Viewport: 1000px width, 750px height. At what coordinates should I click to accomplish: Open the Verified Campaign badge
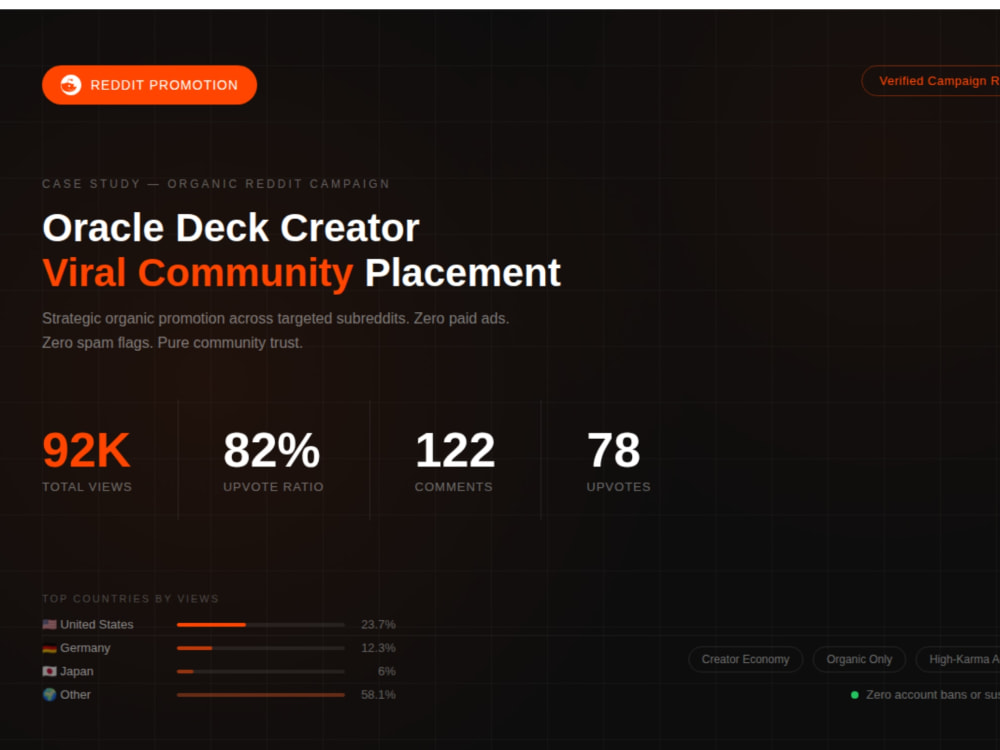[x=930, y=81]
